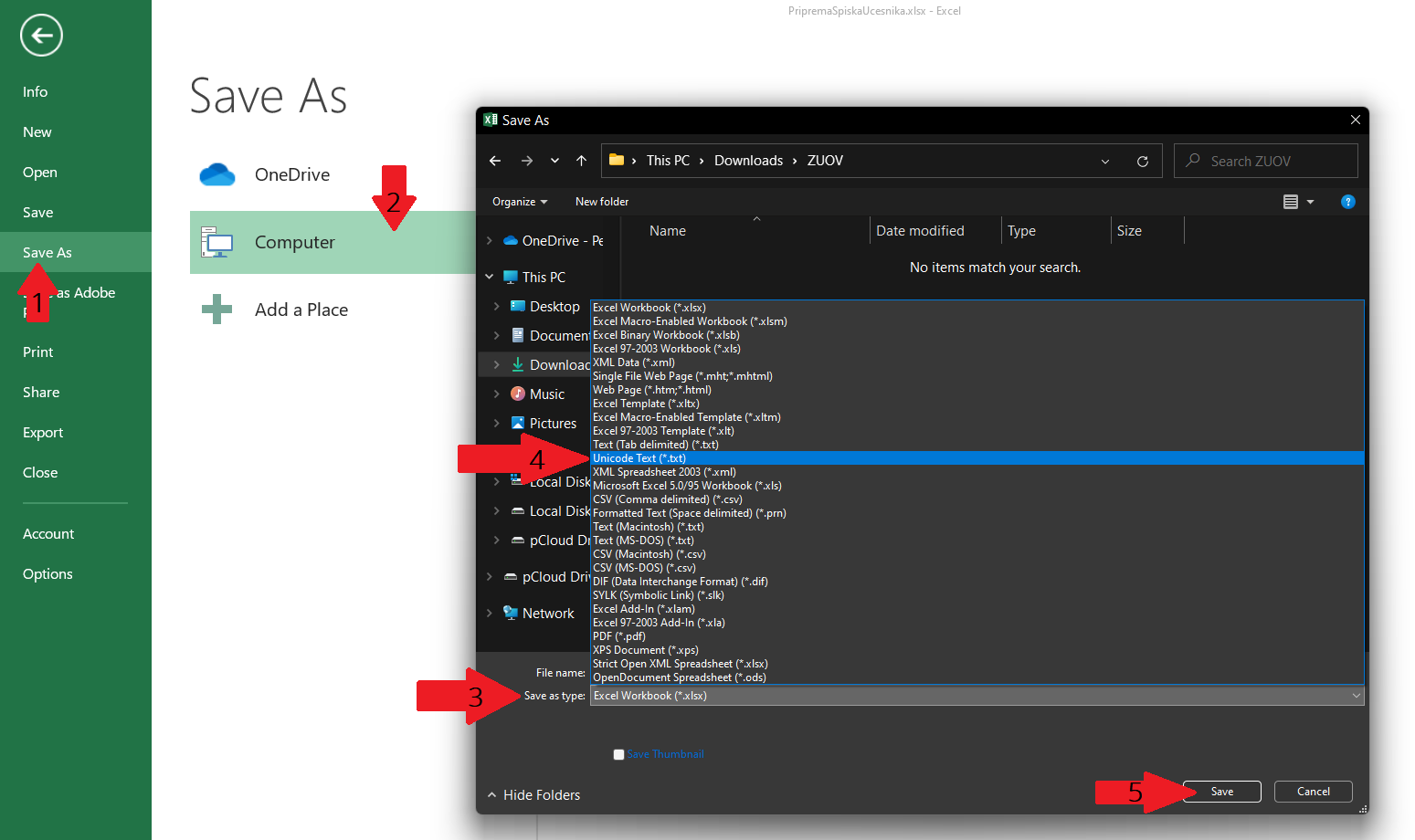Select PDF (*.pdf) file type

(x=977, y=636)
